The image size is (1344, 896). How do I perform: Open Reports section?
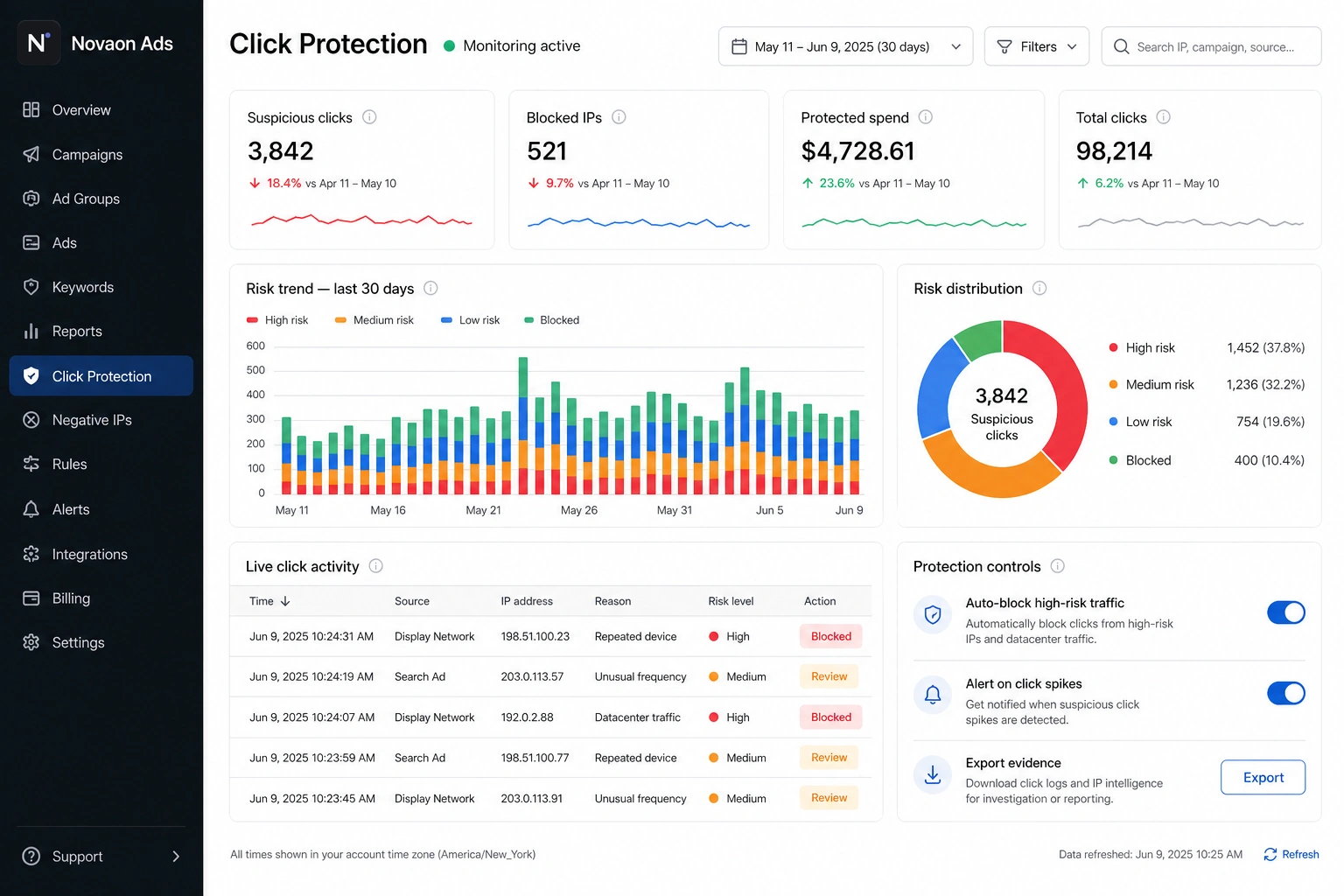[101, 331]
